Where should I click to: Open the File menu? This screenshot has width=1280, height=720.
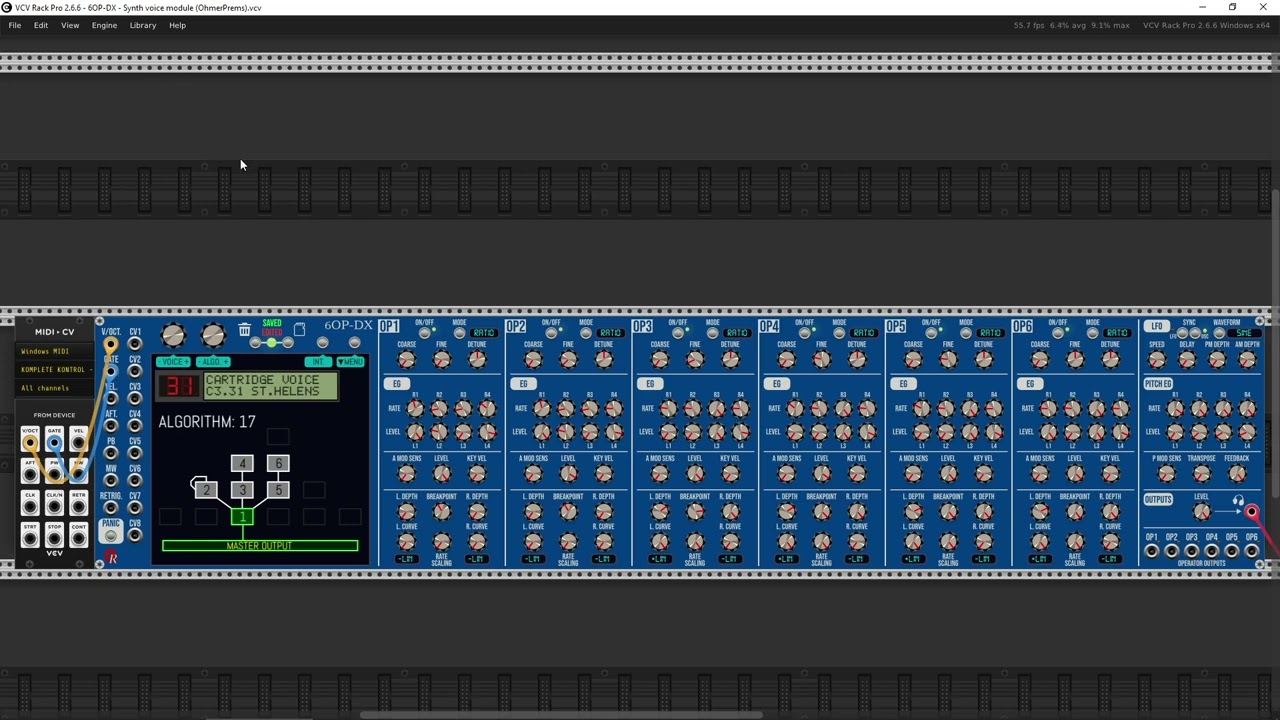coord(15,25)
